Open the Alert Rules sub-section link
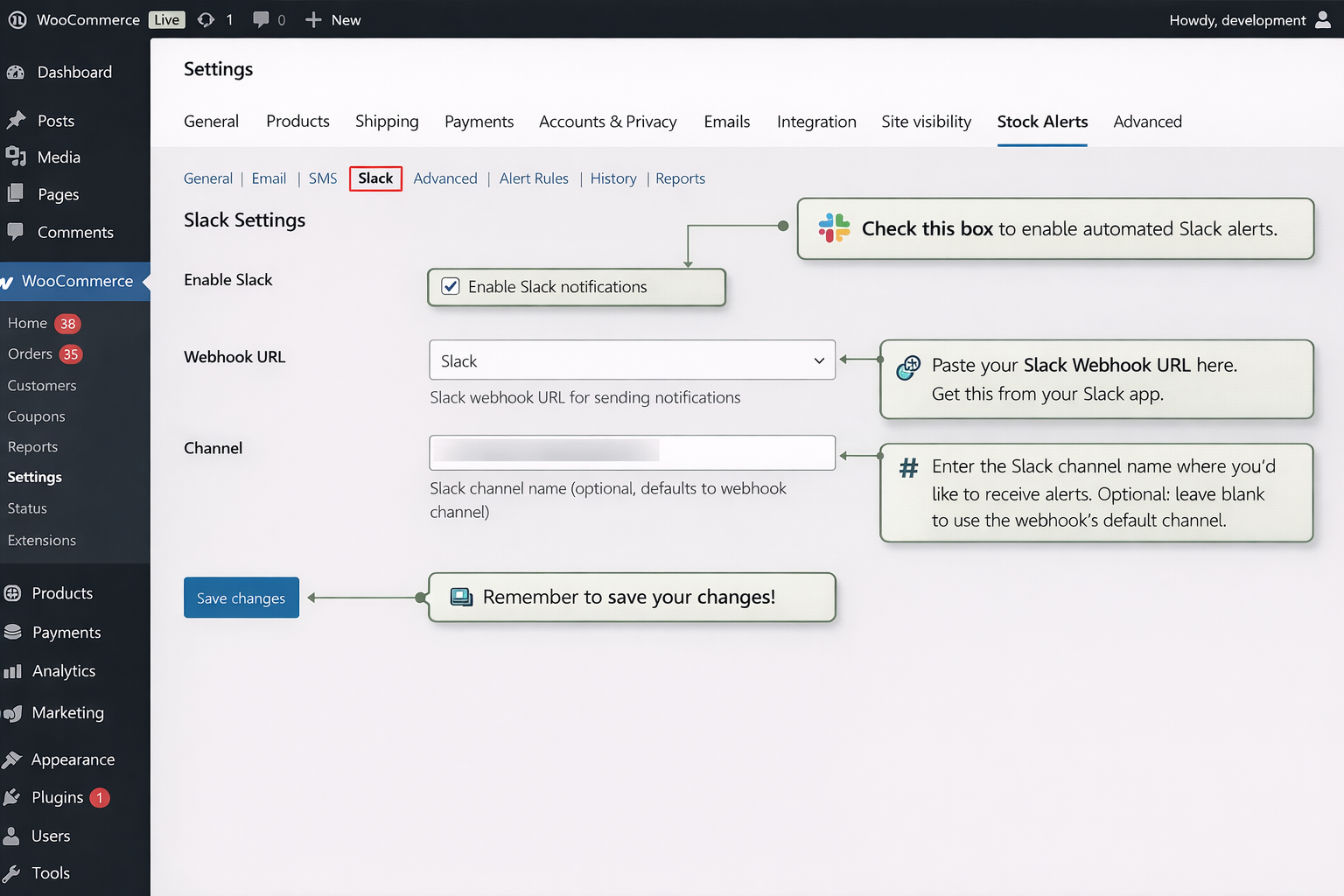 [x=533, y=178]
